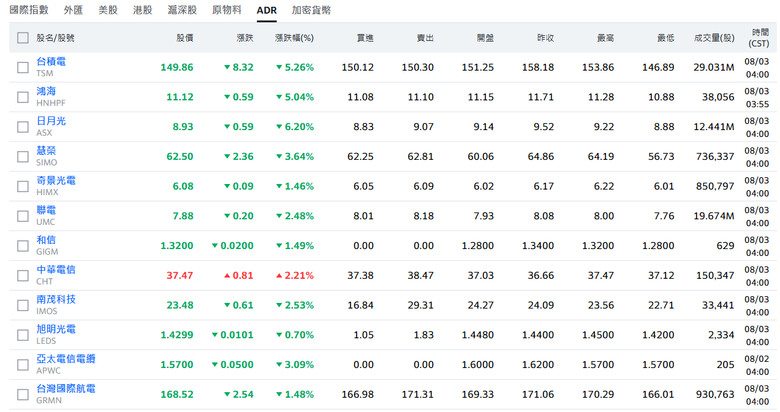Image resolution: width=780 pixels, height=412 pixels.
Task: Open the 慧榮 stock link
Action: tap(46, 151)
